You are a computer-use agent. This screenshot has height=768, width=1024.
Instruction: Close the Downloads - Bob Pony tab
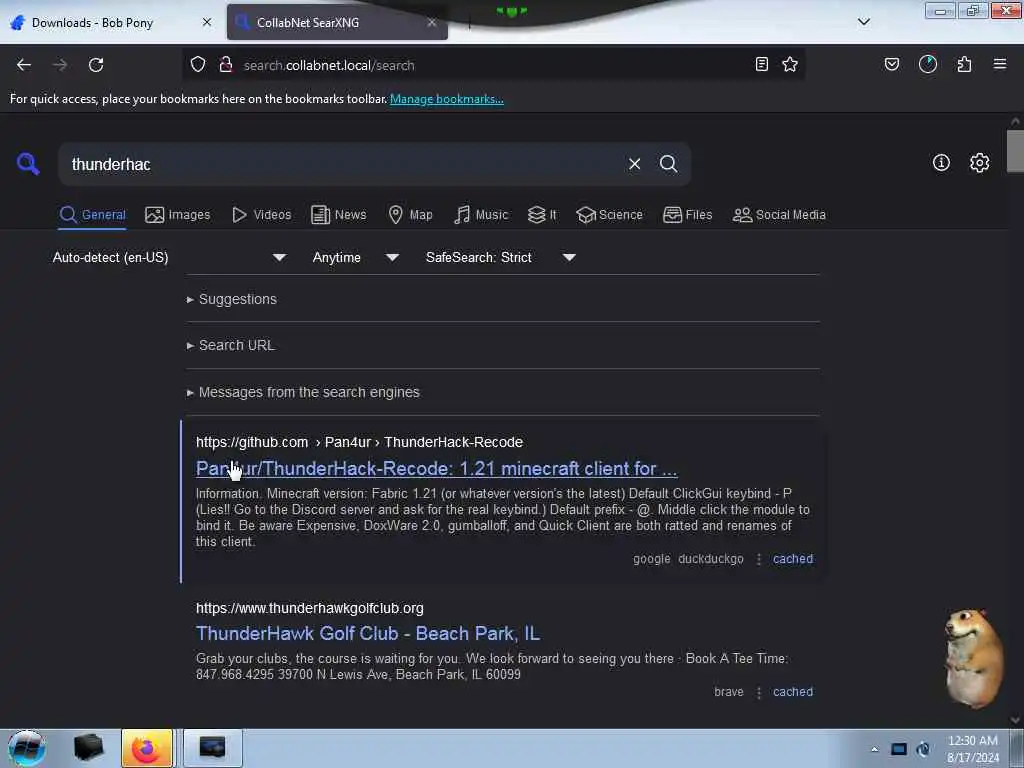tap(207, 22)
